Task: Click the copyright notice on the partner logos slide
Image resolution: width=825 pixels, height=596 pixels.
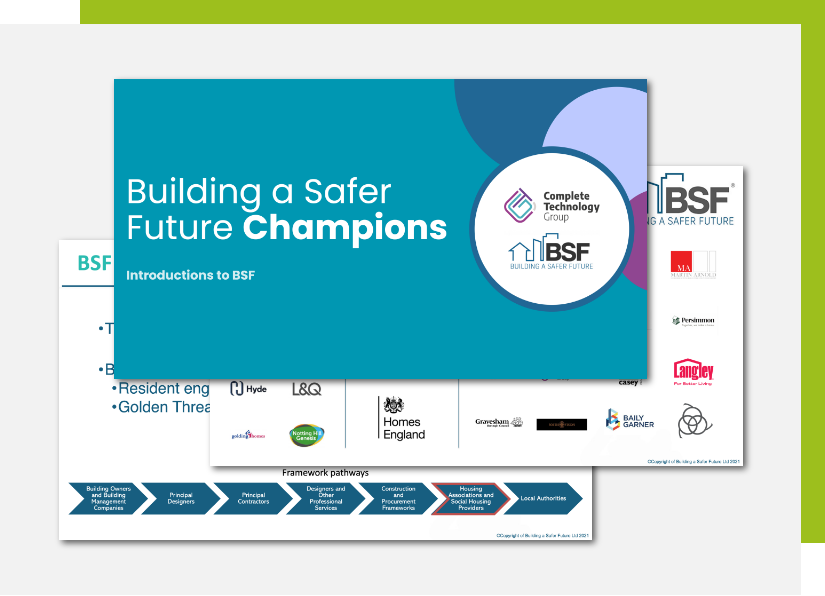Action: (693, 462)
